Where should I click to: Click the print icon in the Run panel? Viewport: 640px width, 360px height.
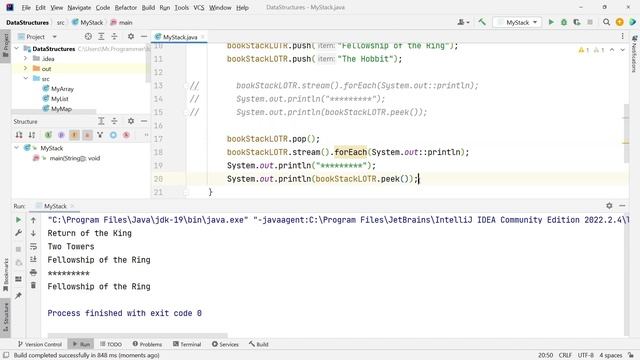33,272
